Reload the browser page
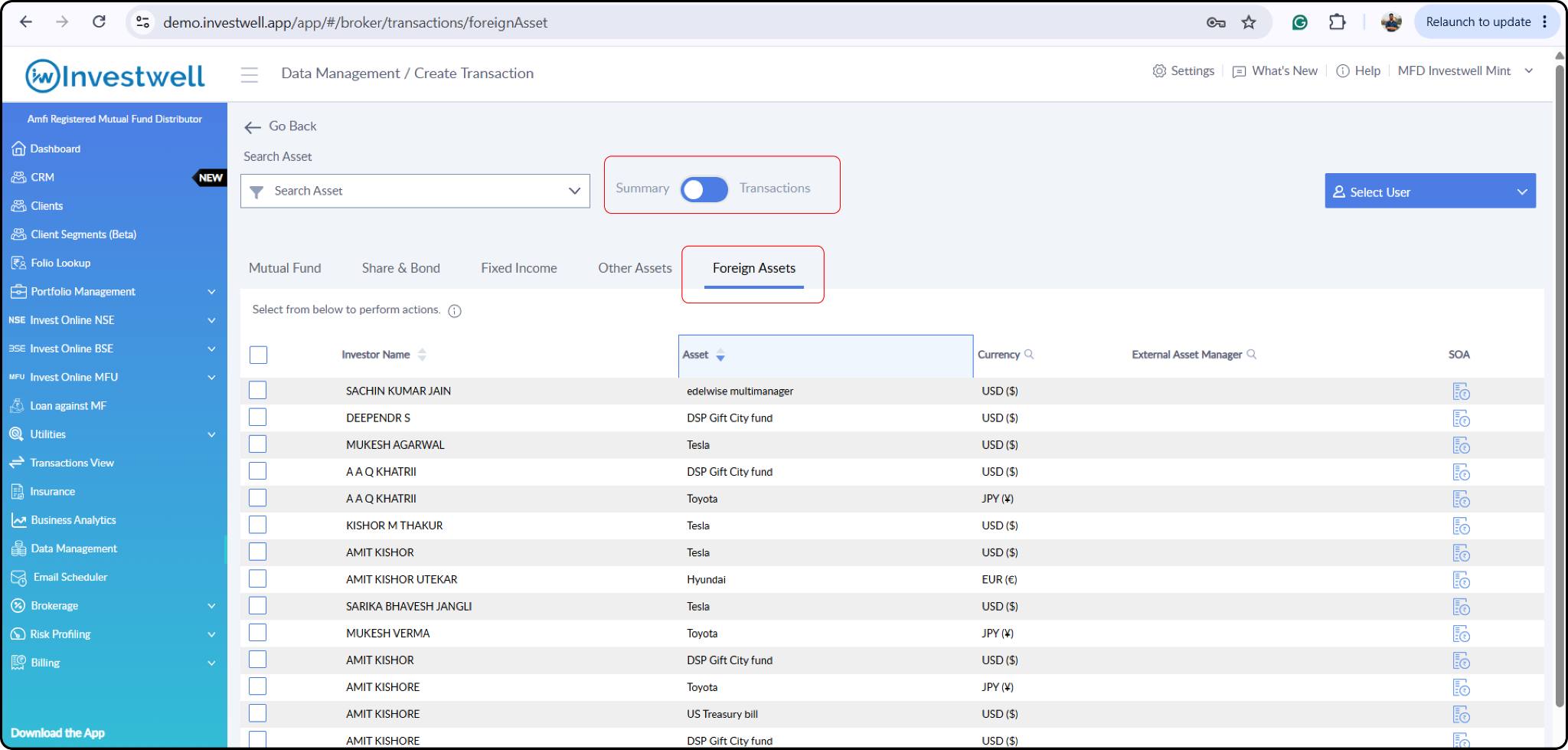1568x750 pixels. (x=99, y=22)
